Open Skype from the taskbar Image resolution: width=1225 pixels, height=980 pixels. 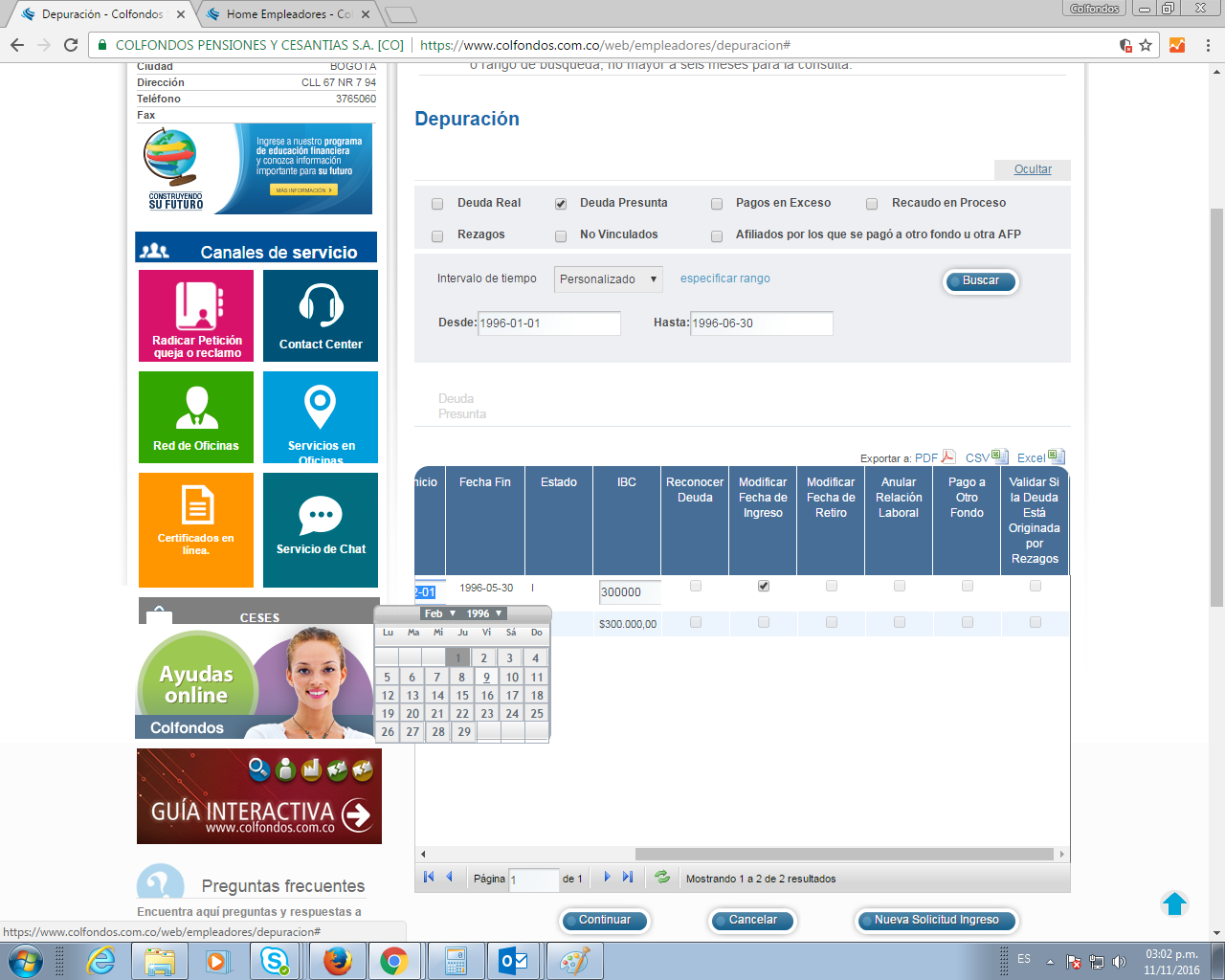pos(276,960)
